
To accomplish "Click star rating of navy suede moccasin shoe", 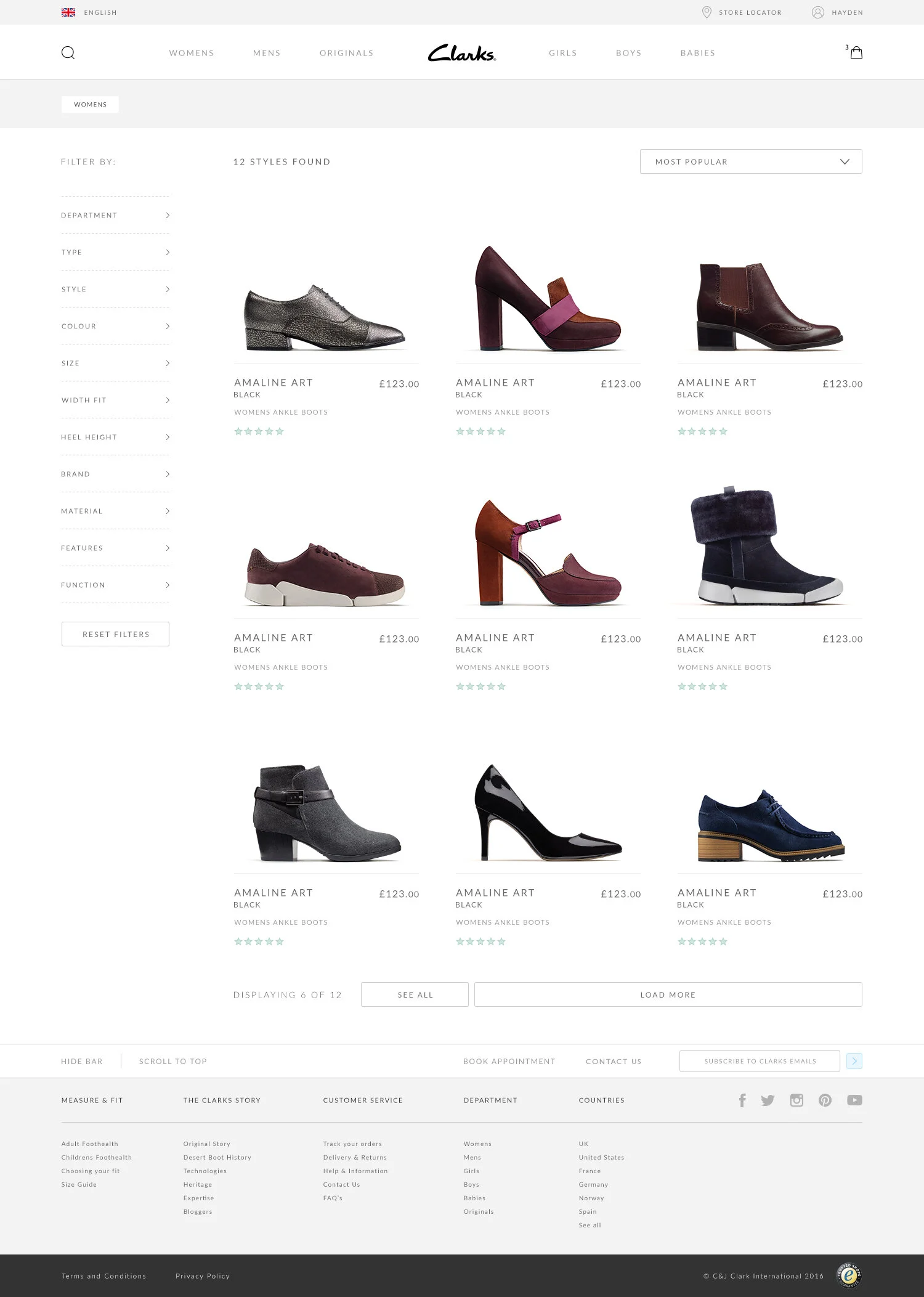I will [x=702, y=941].
